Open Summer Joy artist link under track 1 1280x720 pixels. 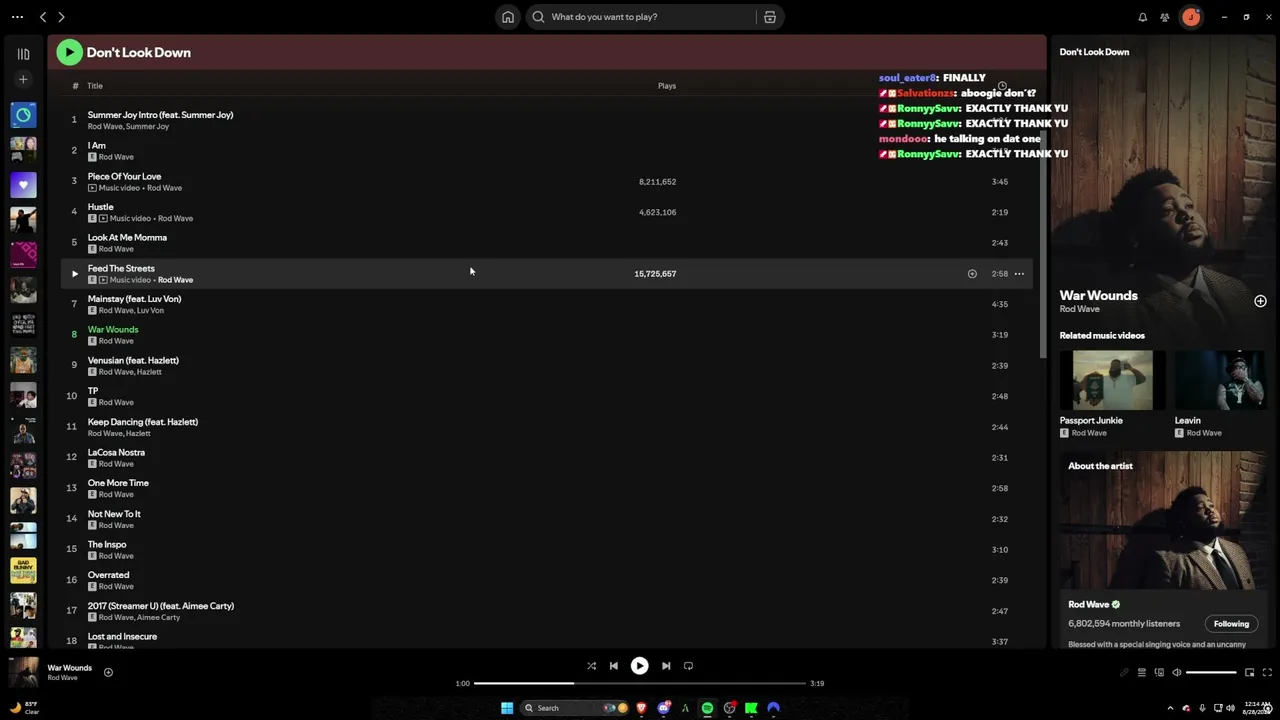click(x=148, y=127)
